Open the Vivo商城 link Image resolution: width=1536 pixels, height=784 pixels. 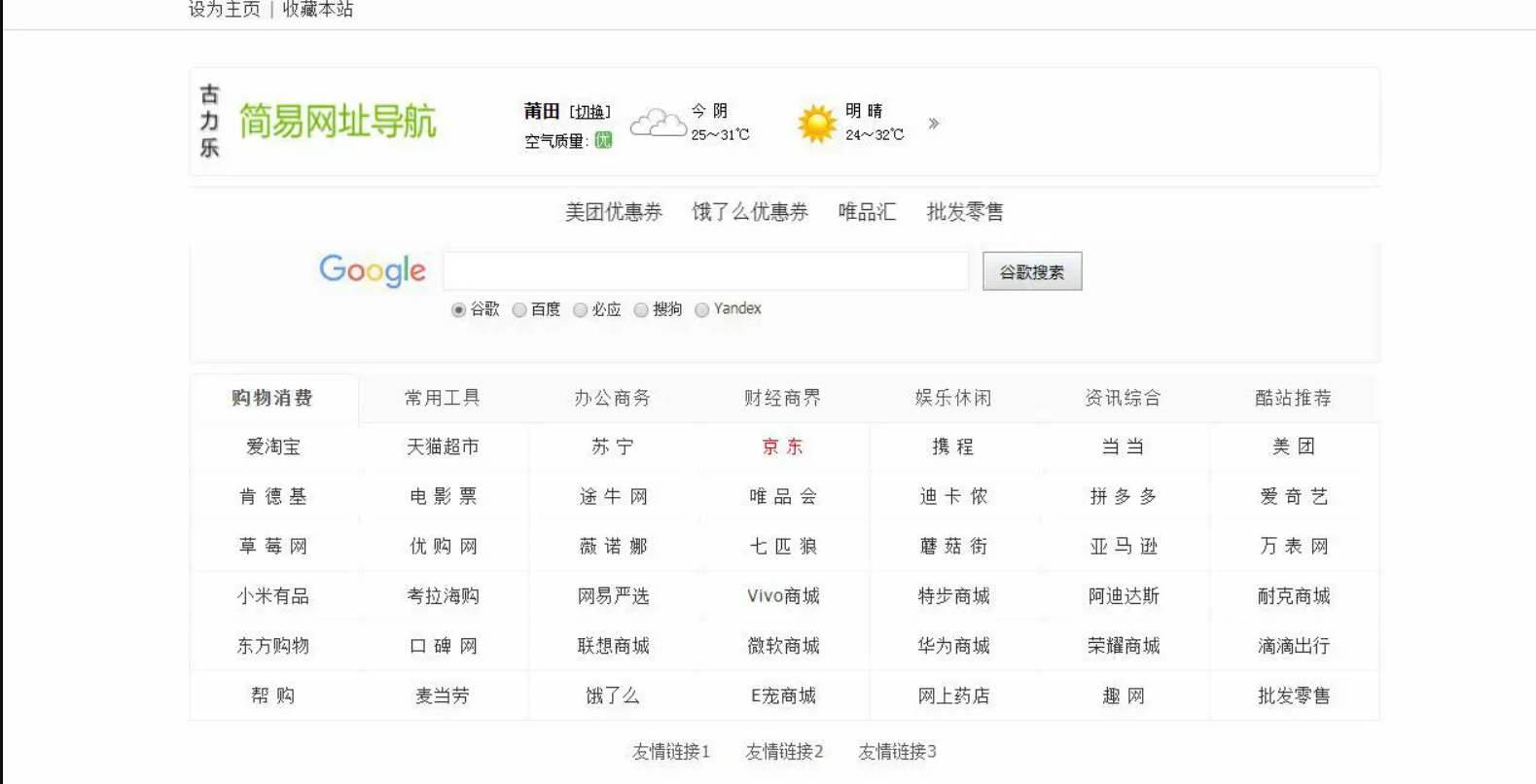pos(783,595)
